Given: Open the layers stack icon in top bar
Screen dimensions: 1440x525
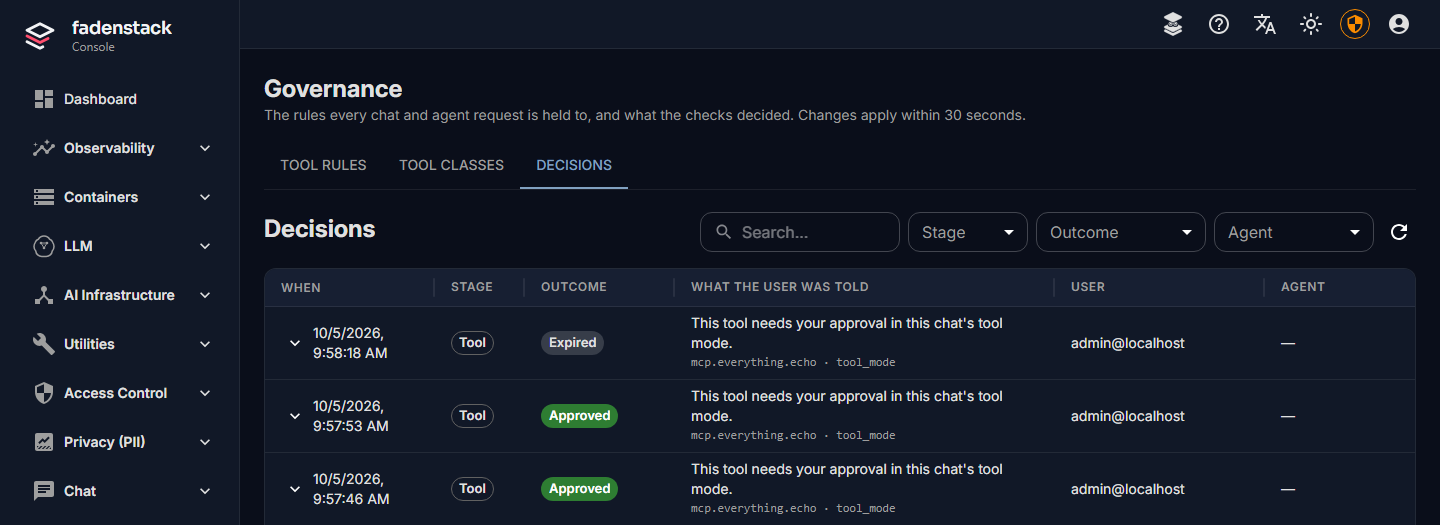Looking at the screenshot, I should (1173, 24).
